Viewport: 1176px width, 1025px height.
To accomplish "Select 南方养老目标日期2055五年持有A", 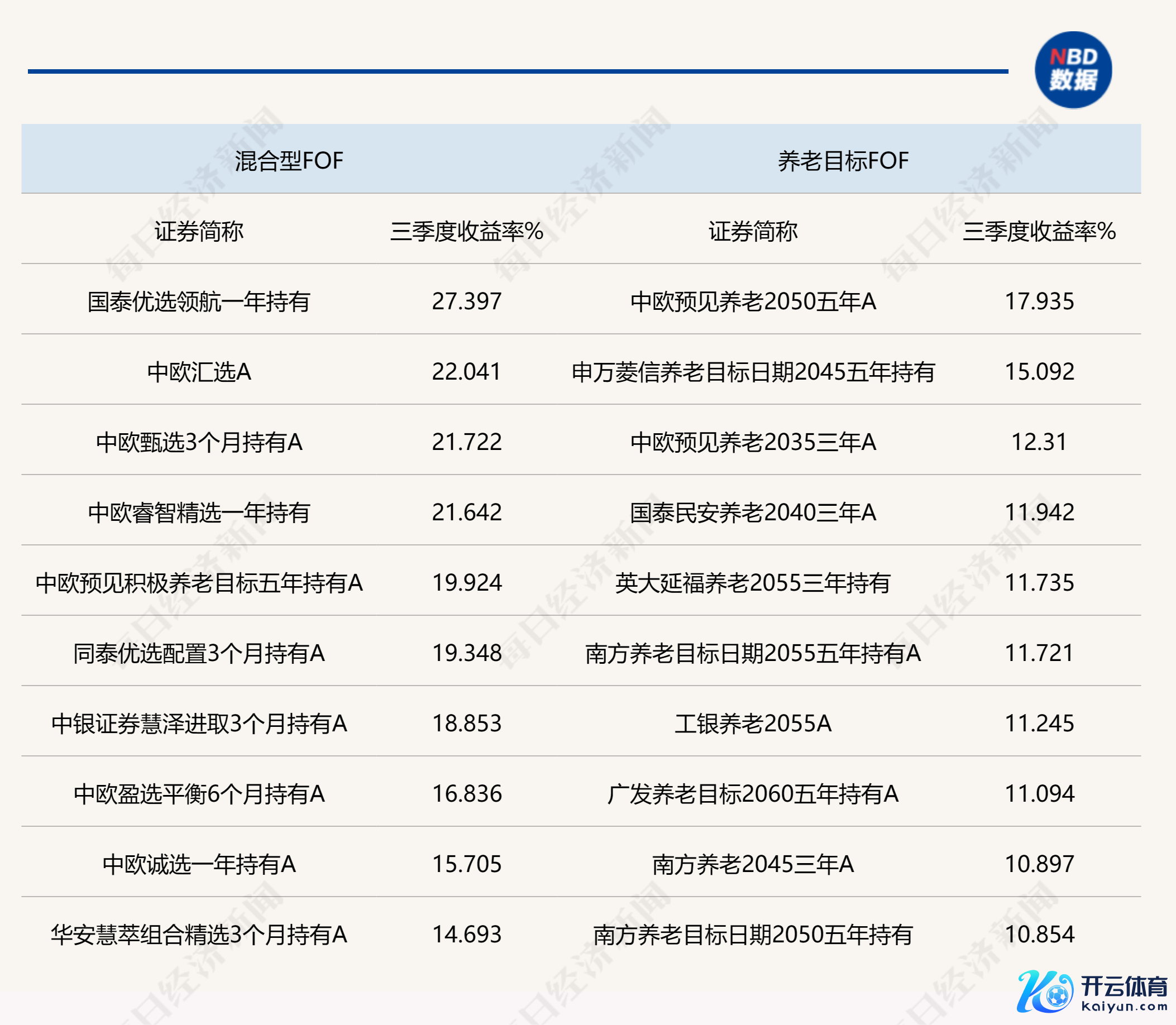I will 753,654.
